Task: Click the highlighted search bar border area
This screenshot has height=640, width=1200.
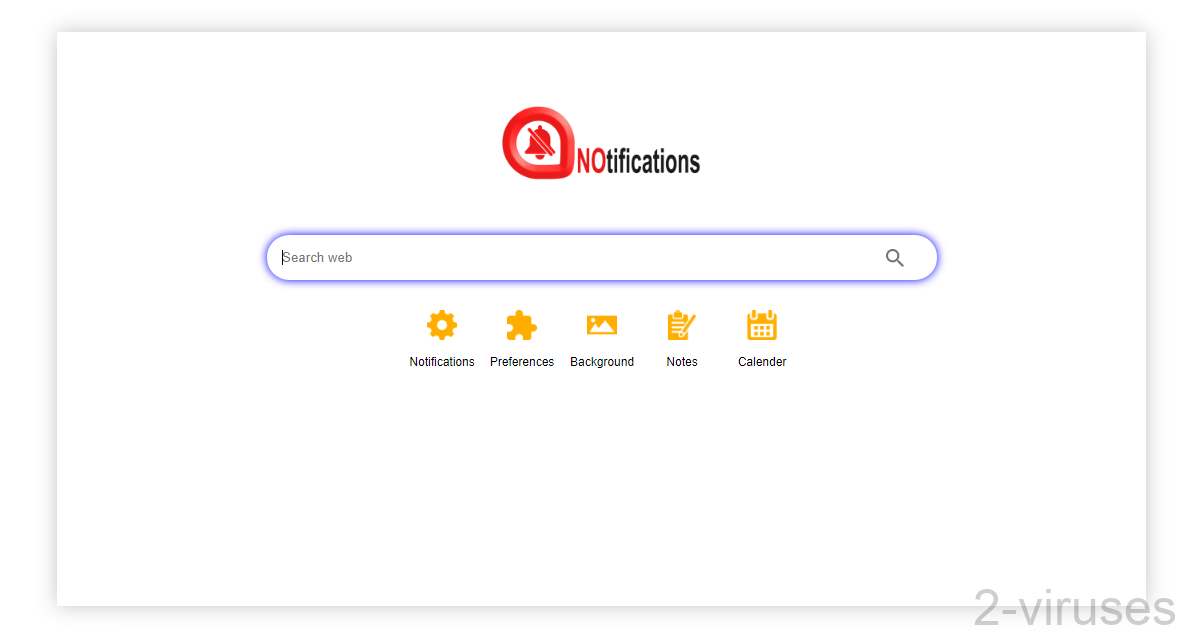Action: (x=602, y=235)
